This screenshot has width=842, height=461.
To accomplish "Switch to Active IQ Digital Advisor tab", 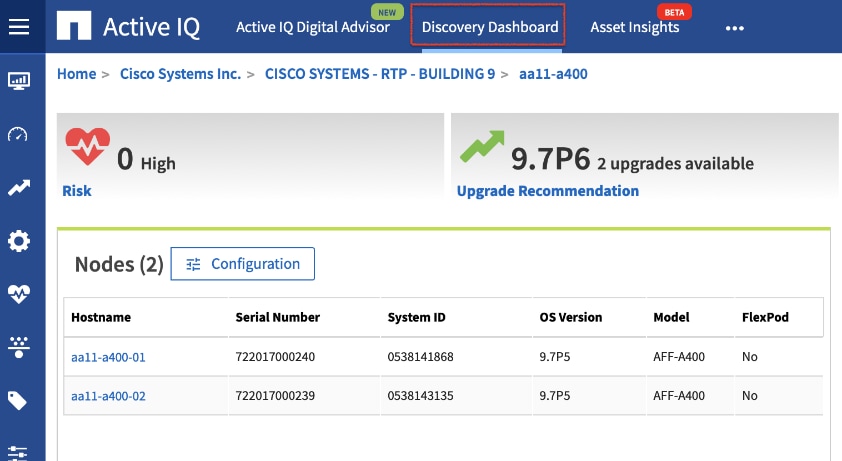I will click(x=313, y=27).
